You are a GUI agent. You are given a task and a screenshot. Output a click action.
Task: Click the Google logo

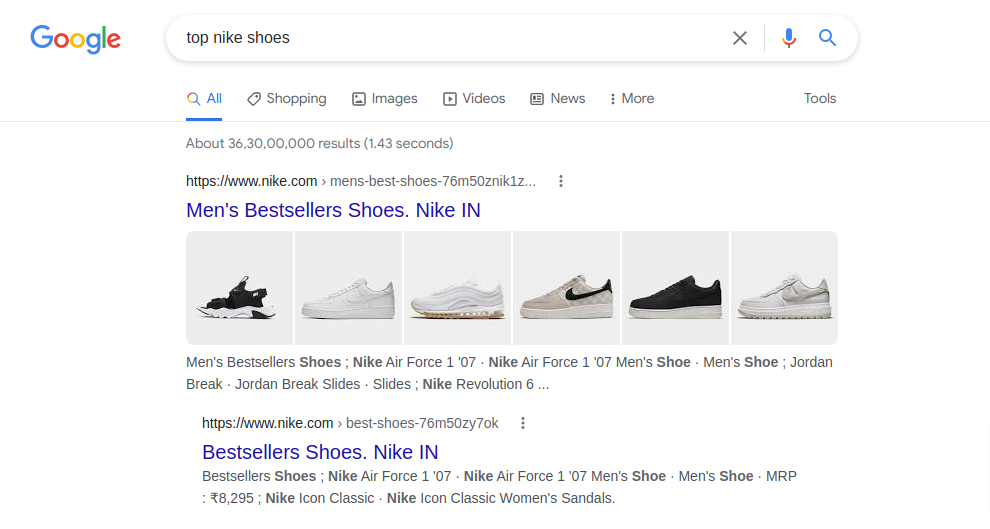[76, 39]
